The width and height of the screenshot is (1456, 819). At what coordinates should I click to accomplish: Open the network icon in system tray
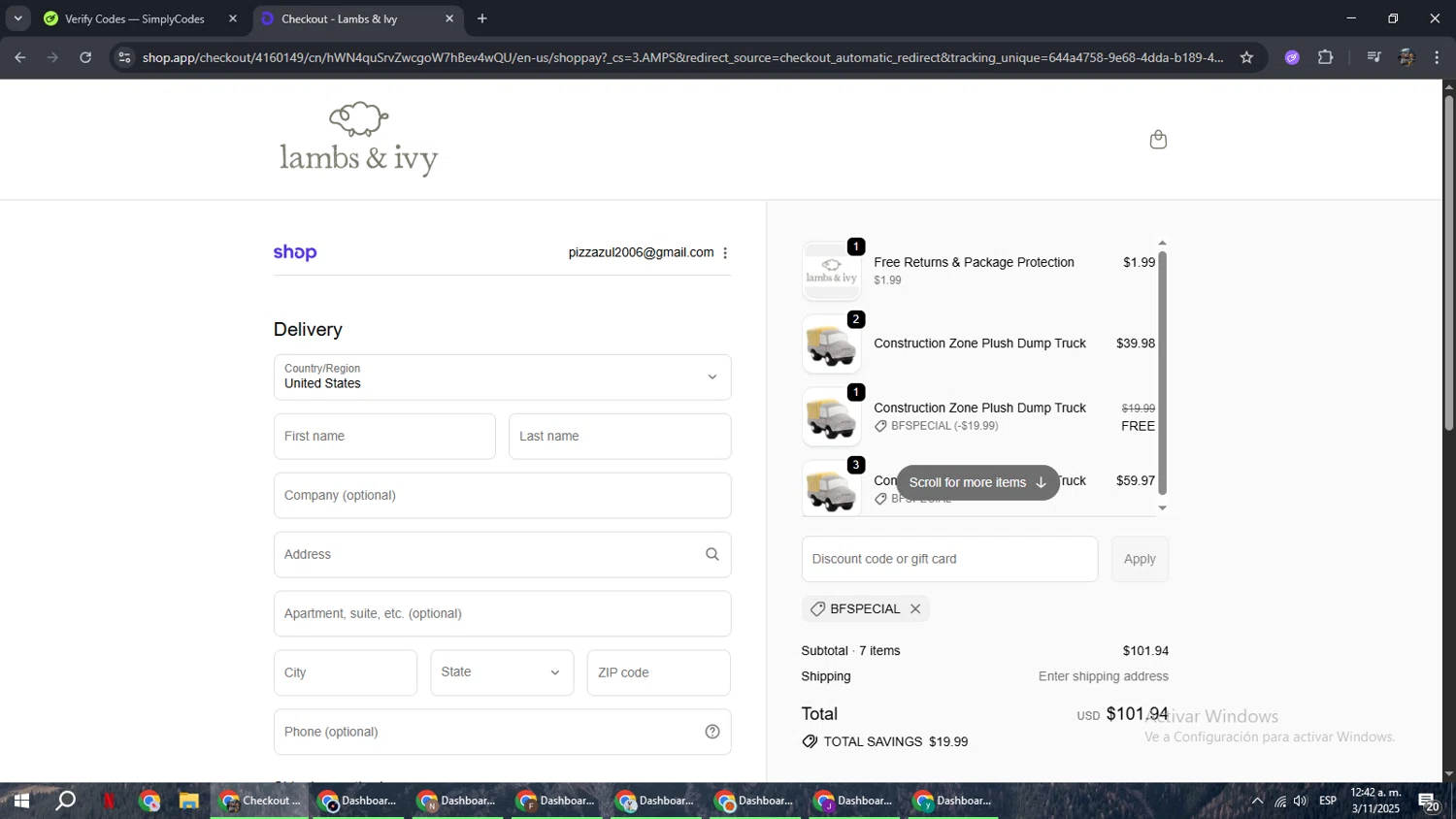1280,801
